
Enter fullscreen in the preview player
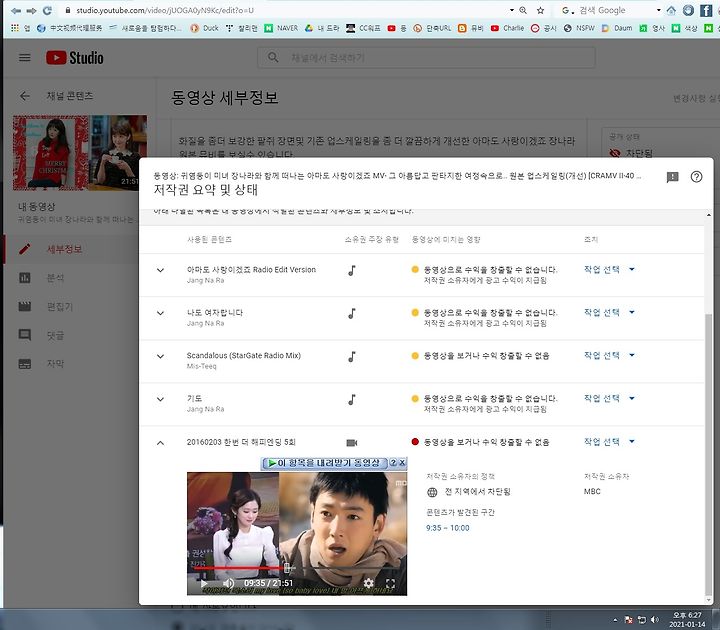[x=390, y=583]
